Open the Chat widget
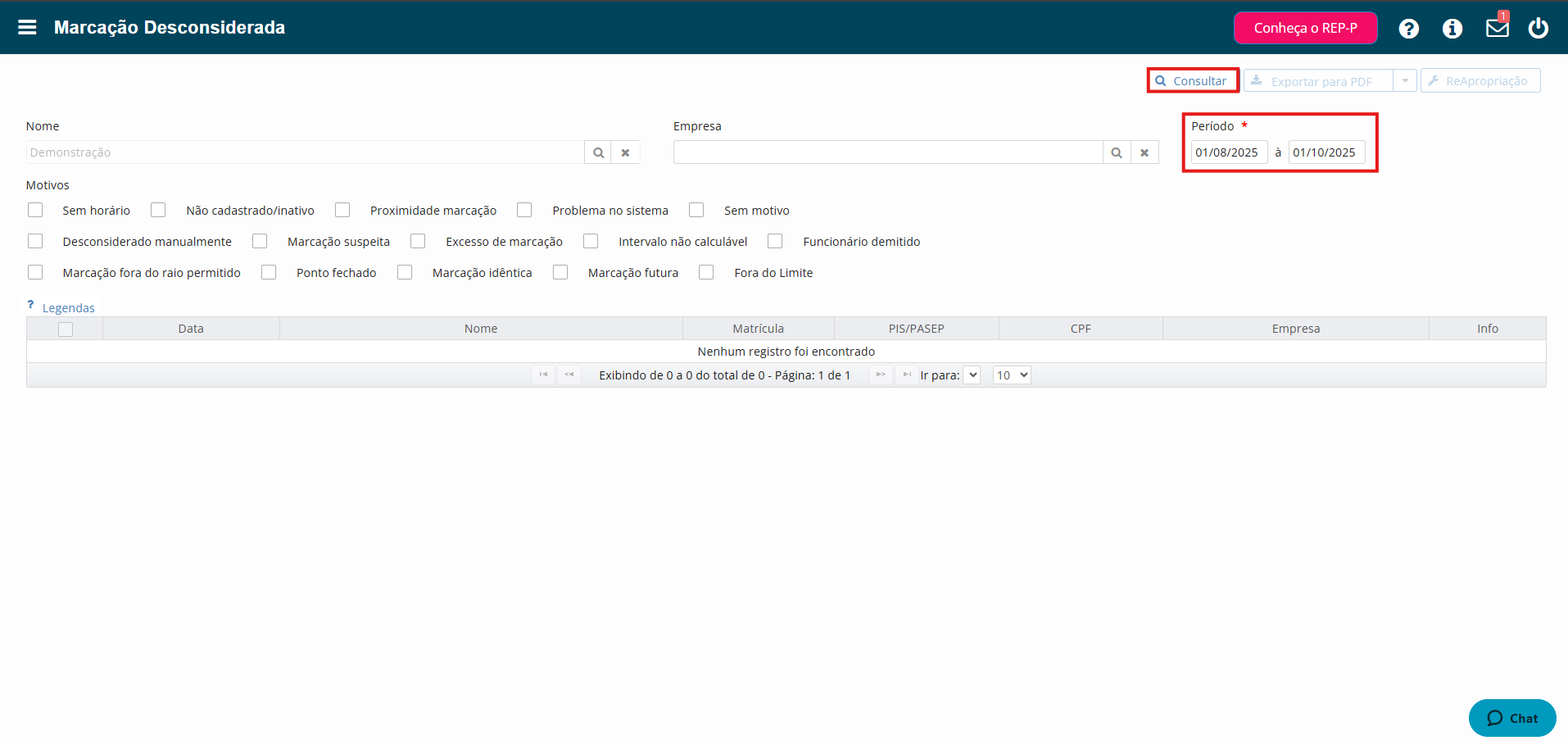1568x745 pixels. (x=1512, y=718)
